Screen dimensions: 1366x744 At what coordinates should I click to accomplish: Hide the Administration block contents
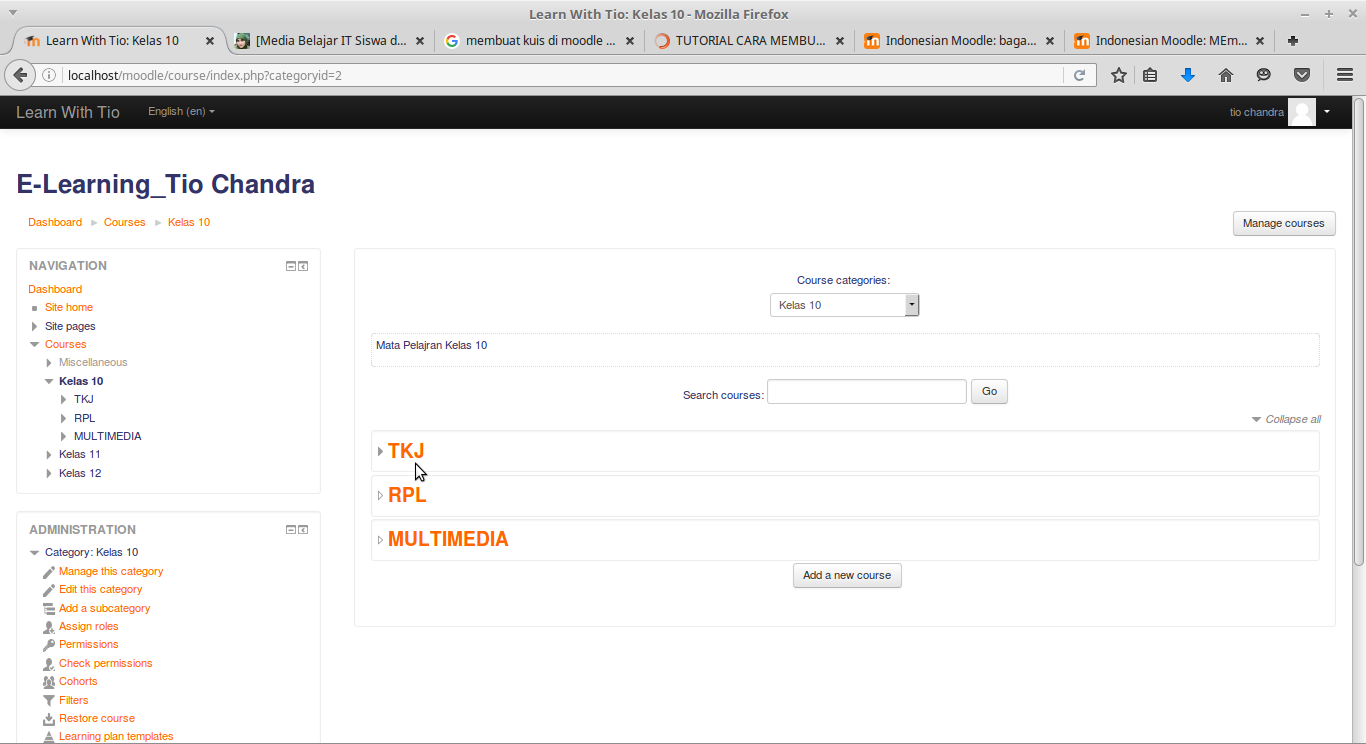pos(290,529)
